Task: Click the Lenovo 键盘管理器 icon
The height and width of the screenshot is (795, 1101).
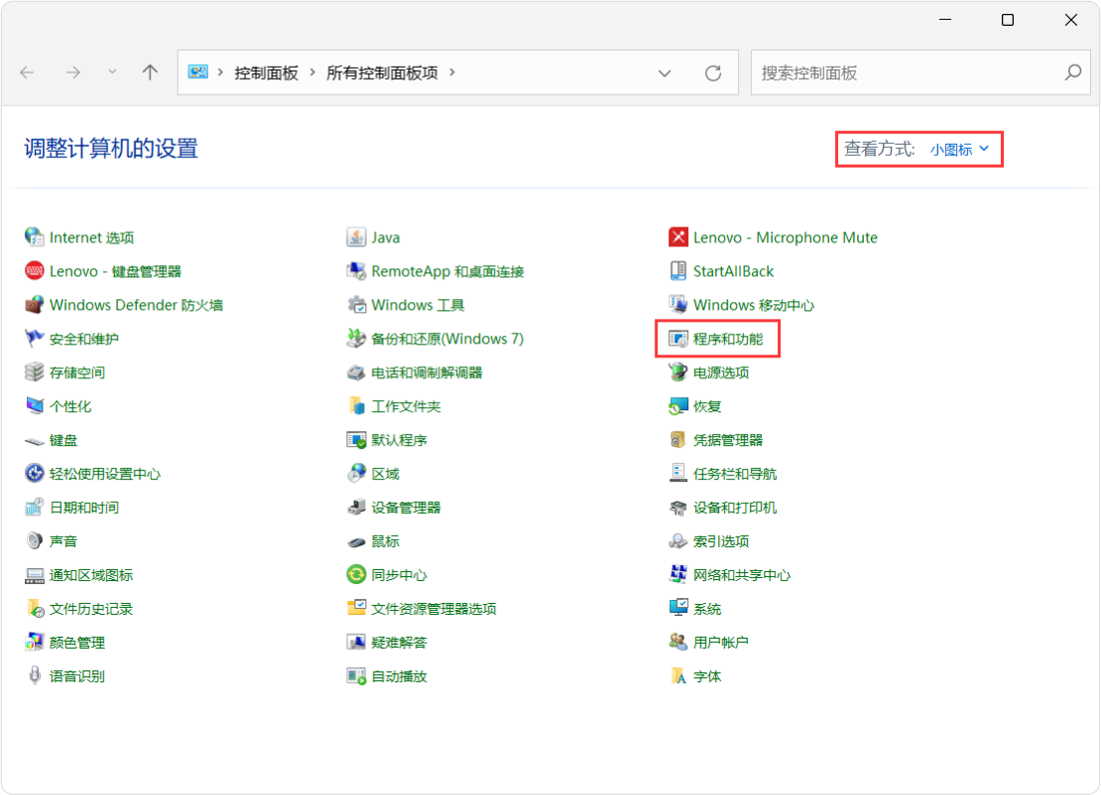Action: click(x=34, y=271)
